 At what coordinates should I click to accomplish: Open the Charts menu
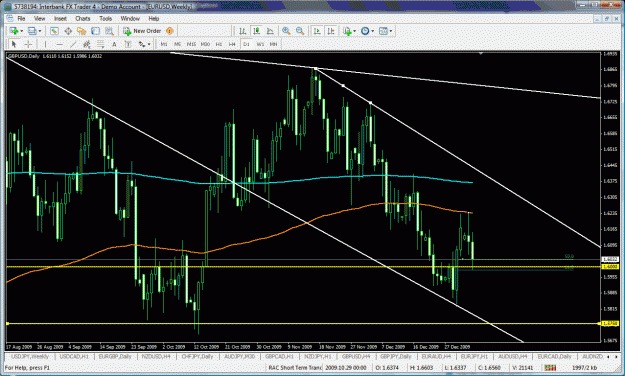[83, 18]
